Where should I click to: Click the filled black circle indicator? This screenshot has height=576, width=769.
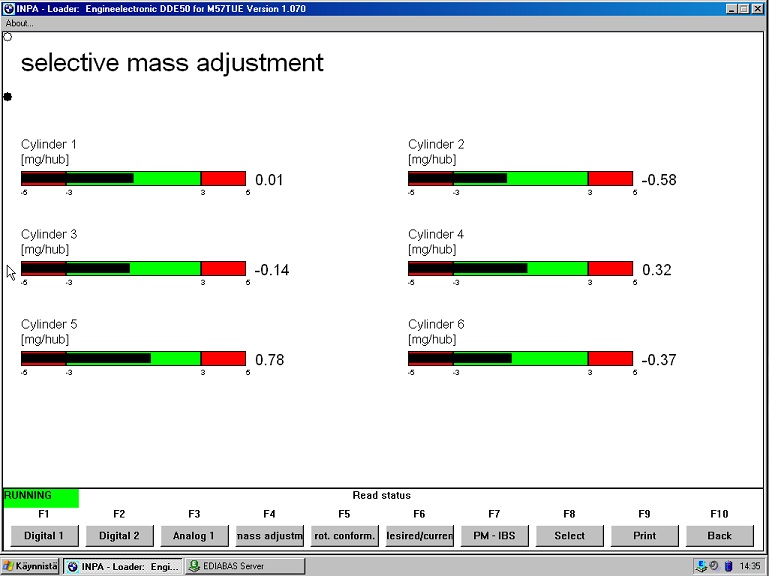coord(8,96)
